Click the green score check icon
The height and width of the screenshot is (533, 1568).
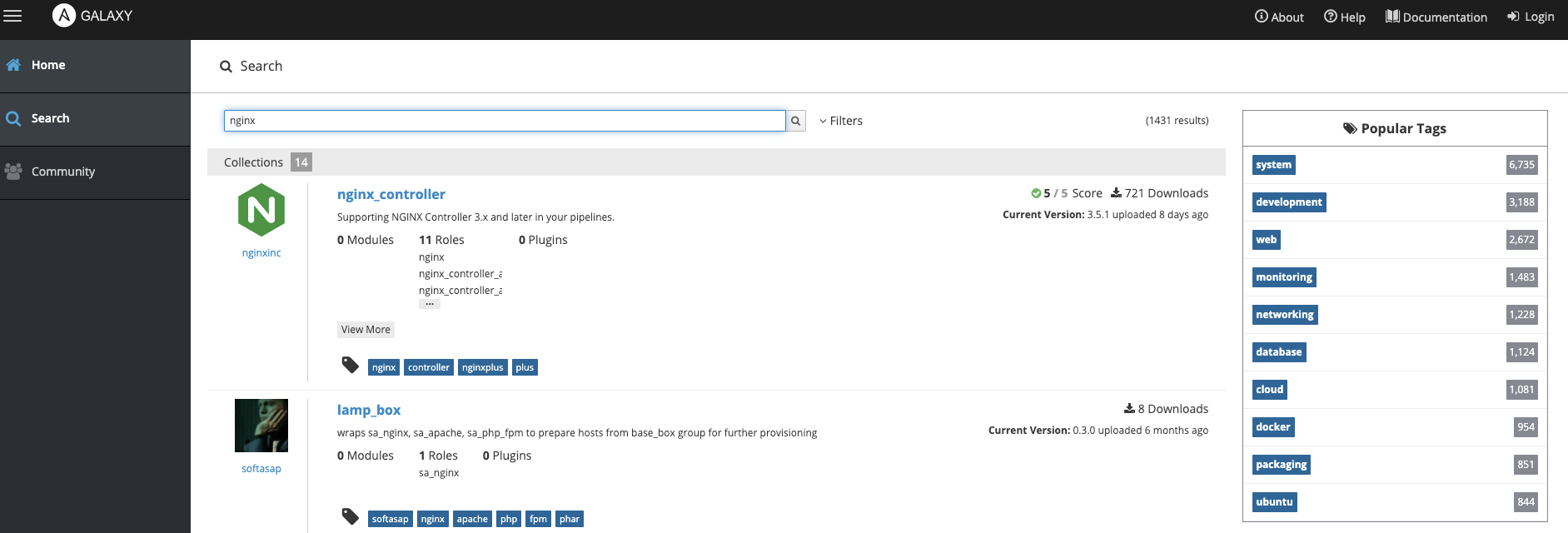(1036, 193)
